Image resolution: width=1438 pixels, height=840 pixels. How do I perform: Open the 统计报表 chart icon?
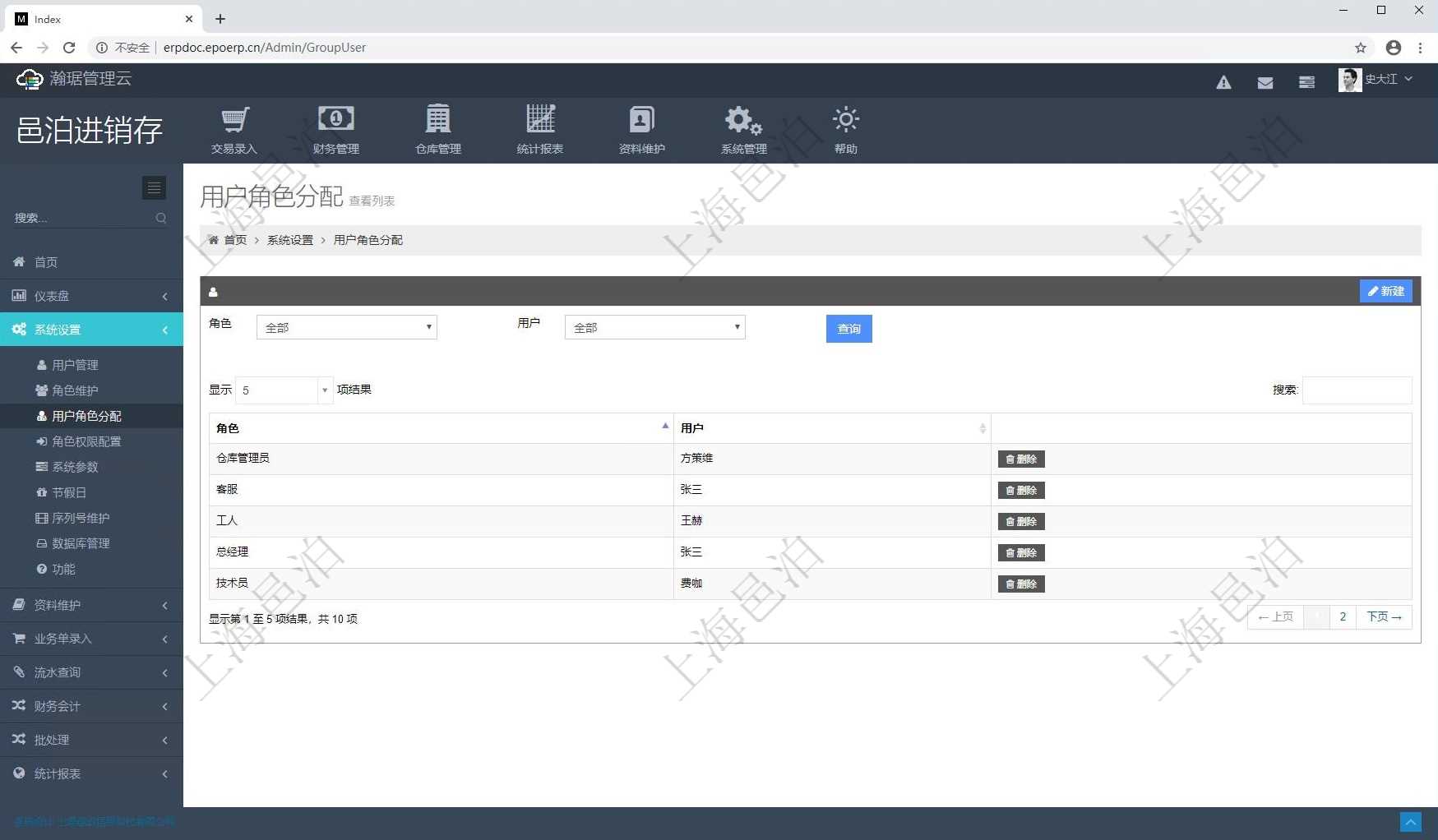(x=540, y=121)
